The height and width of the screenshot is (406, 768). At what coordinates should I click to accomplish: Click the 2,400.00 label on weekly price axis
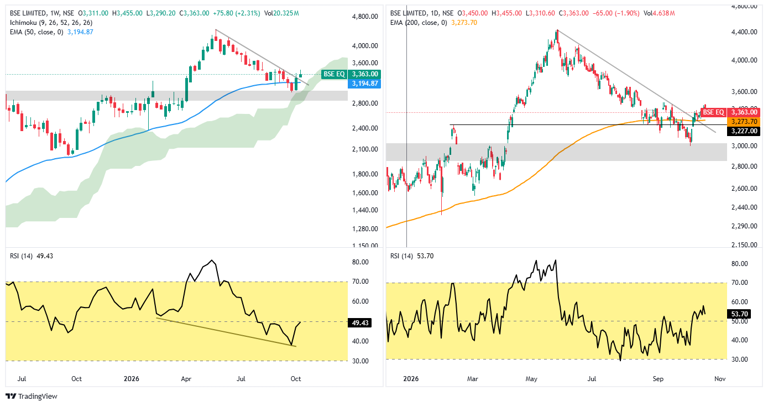[x=365, y=128]
